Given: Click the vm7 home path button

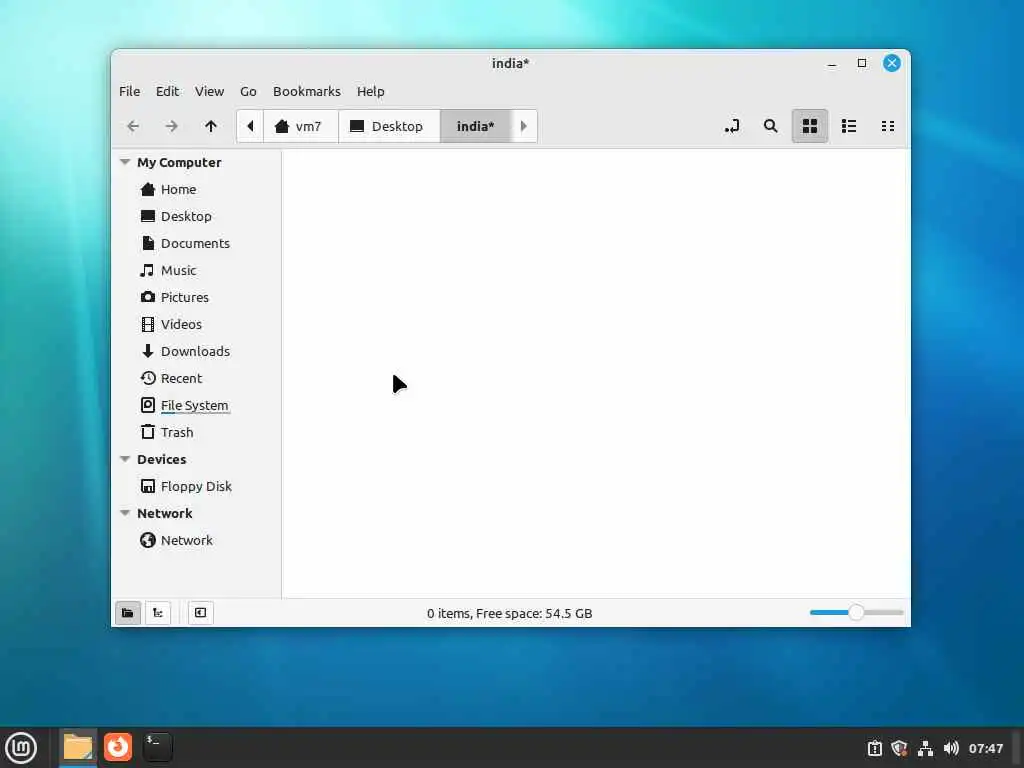Looking at the screenshot, I should (x=300, y=126).
